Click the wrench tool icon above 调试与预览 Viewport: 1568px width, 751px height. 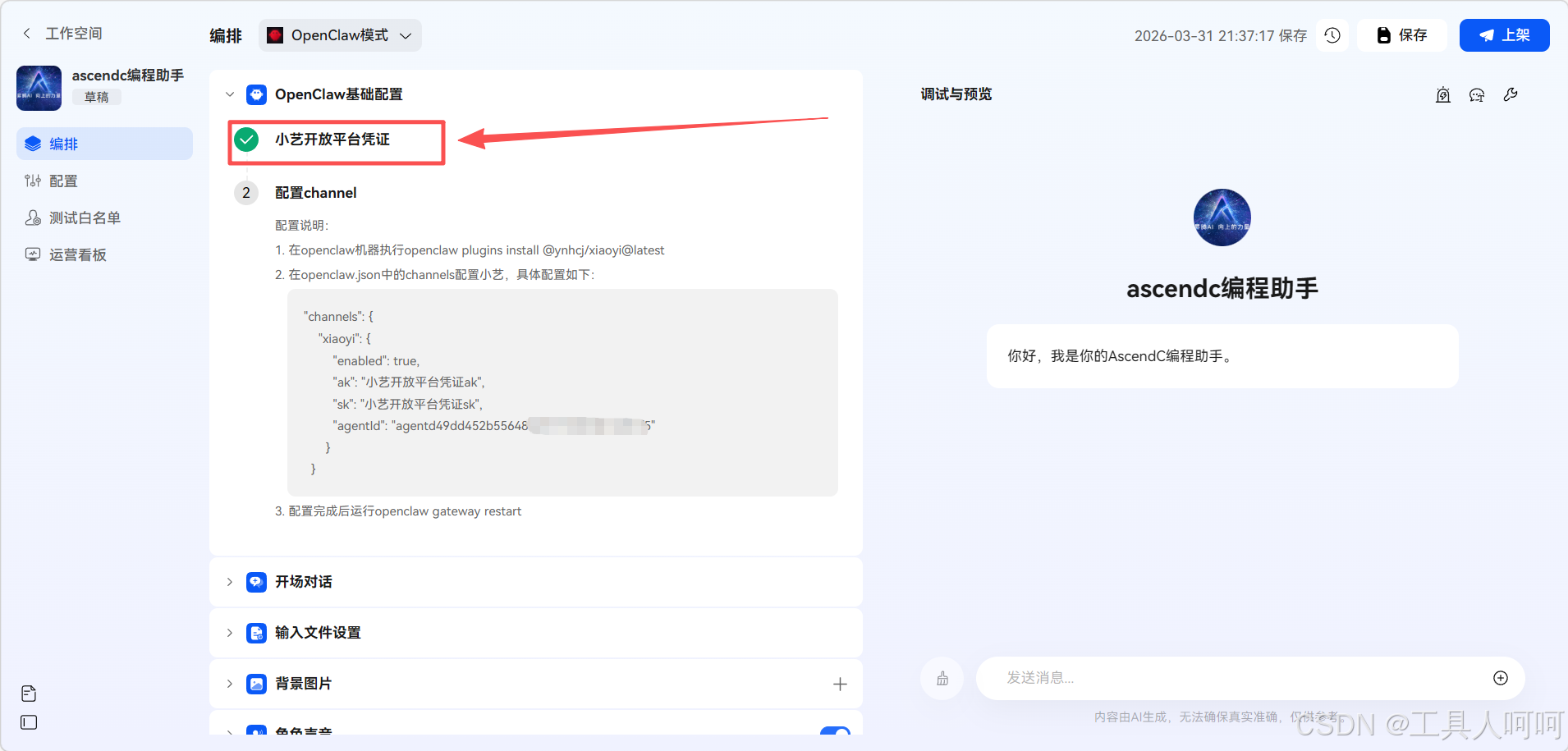point(1511,94)
